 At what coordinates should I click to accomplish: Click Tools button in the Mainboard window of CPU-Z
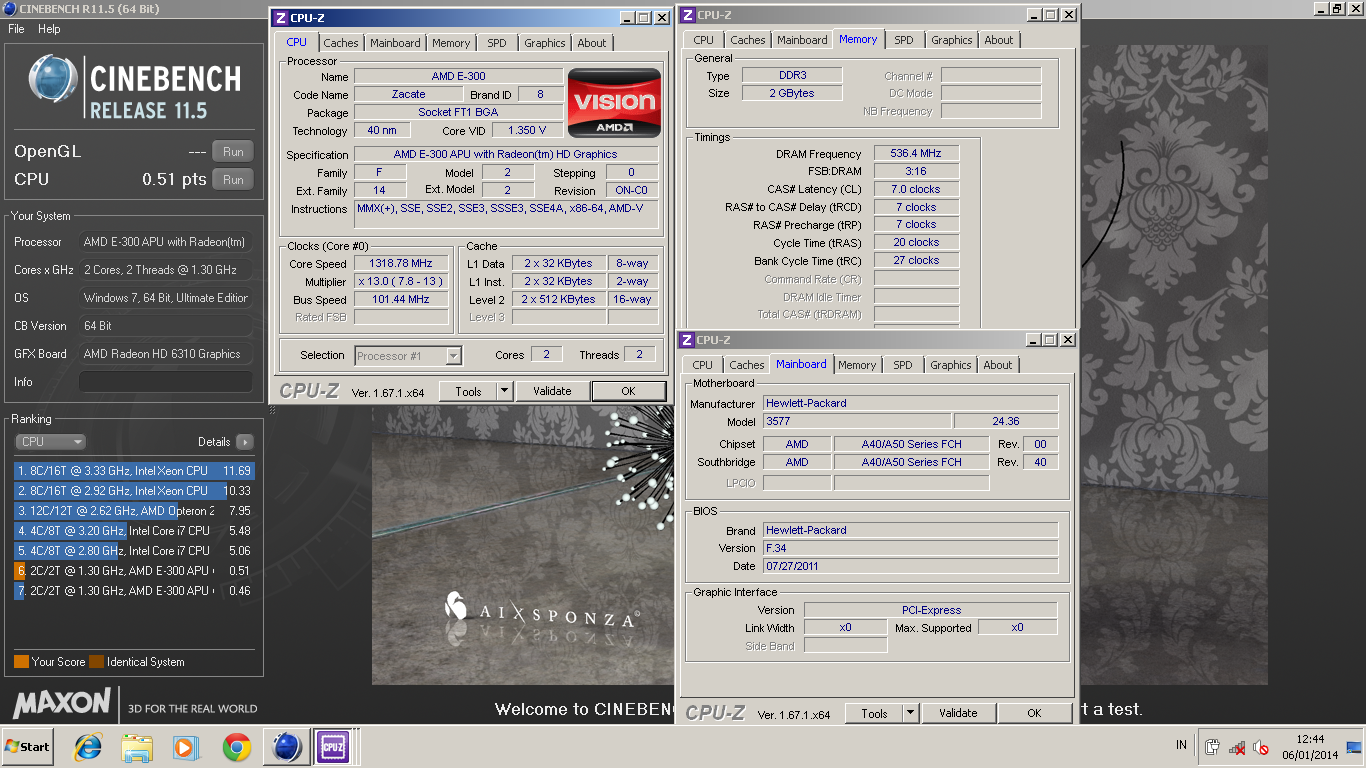coord(874,713)
